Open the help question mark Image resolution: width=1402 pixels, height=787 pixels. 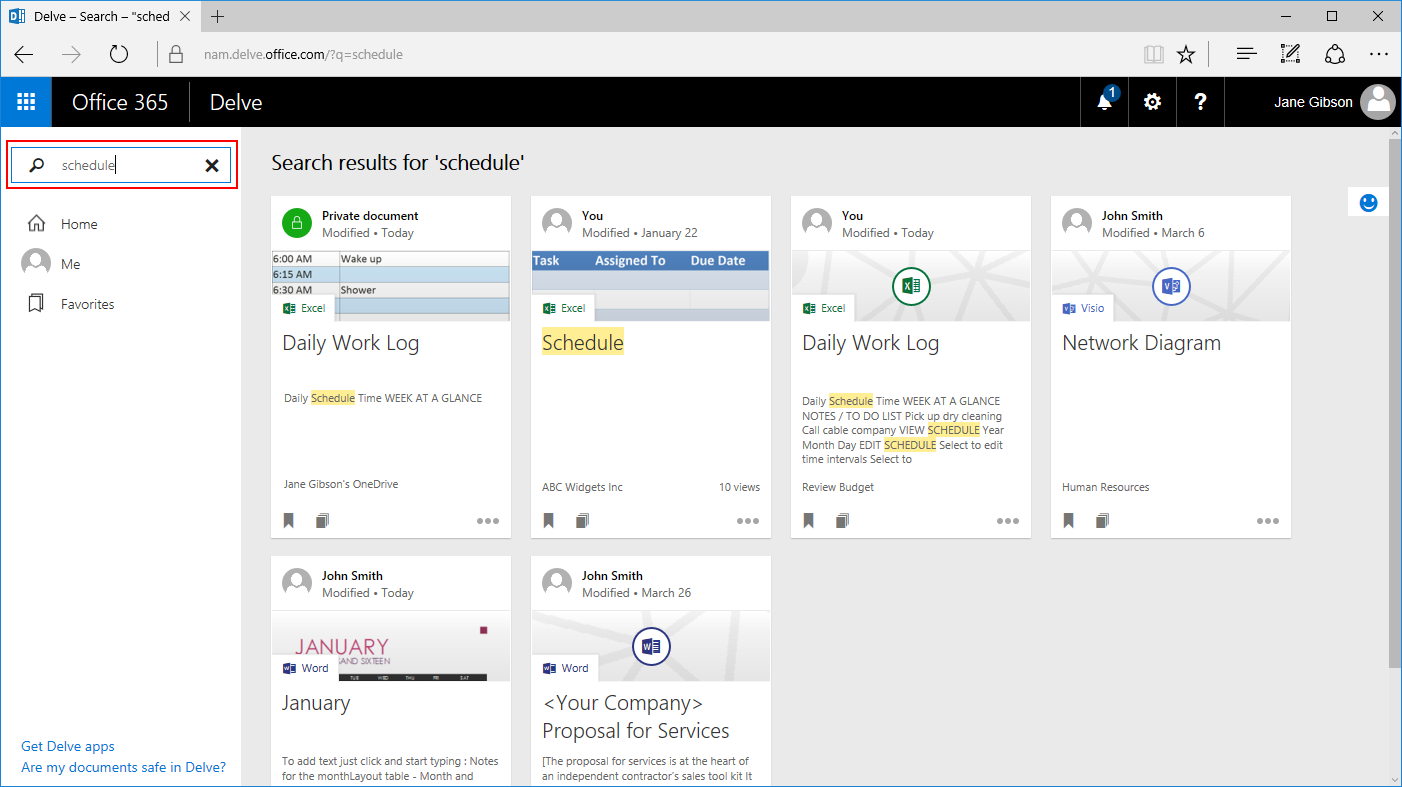[x=1200, y=102]
